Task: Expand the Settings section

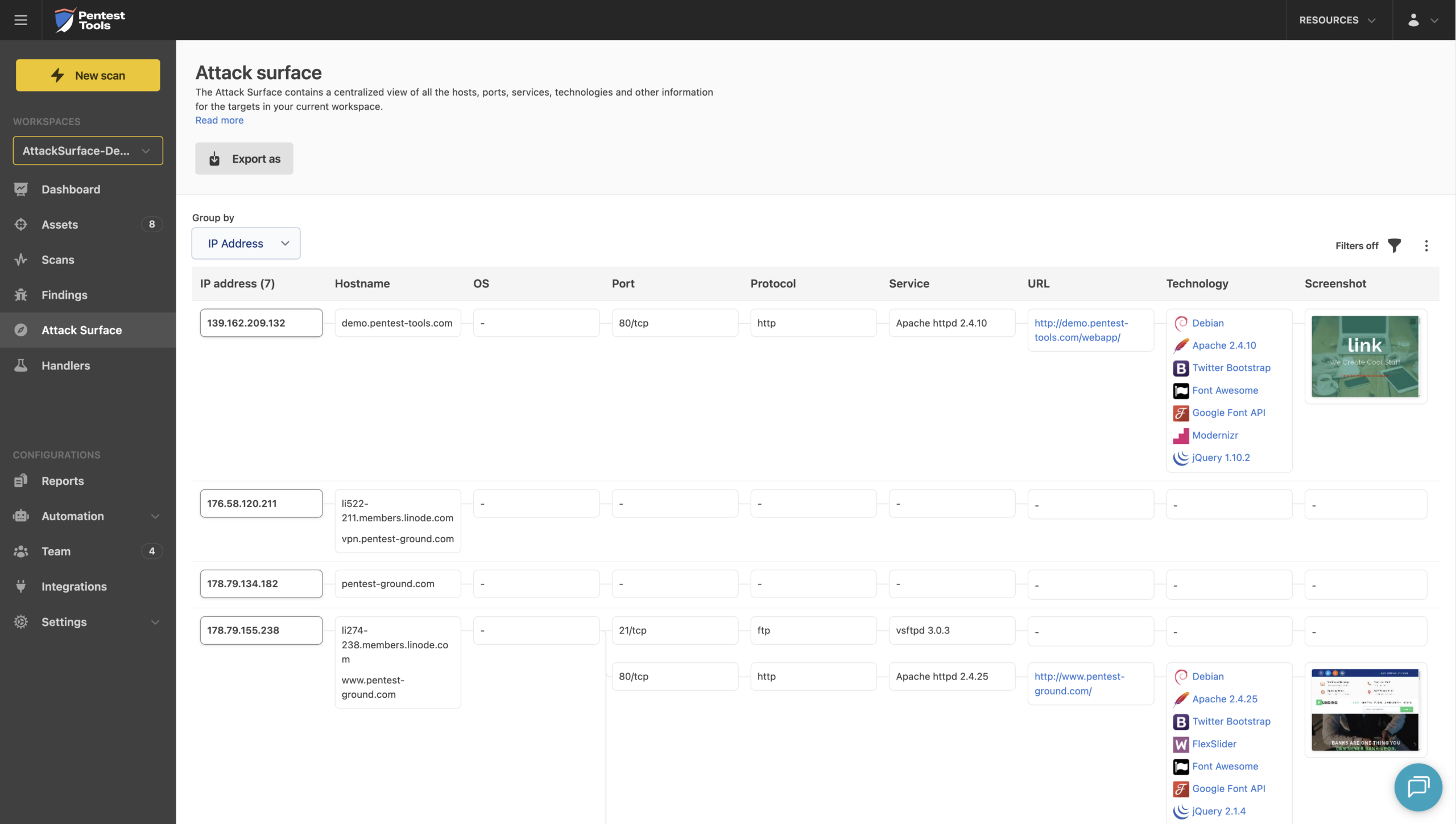Action: pos(64,621)
